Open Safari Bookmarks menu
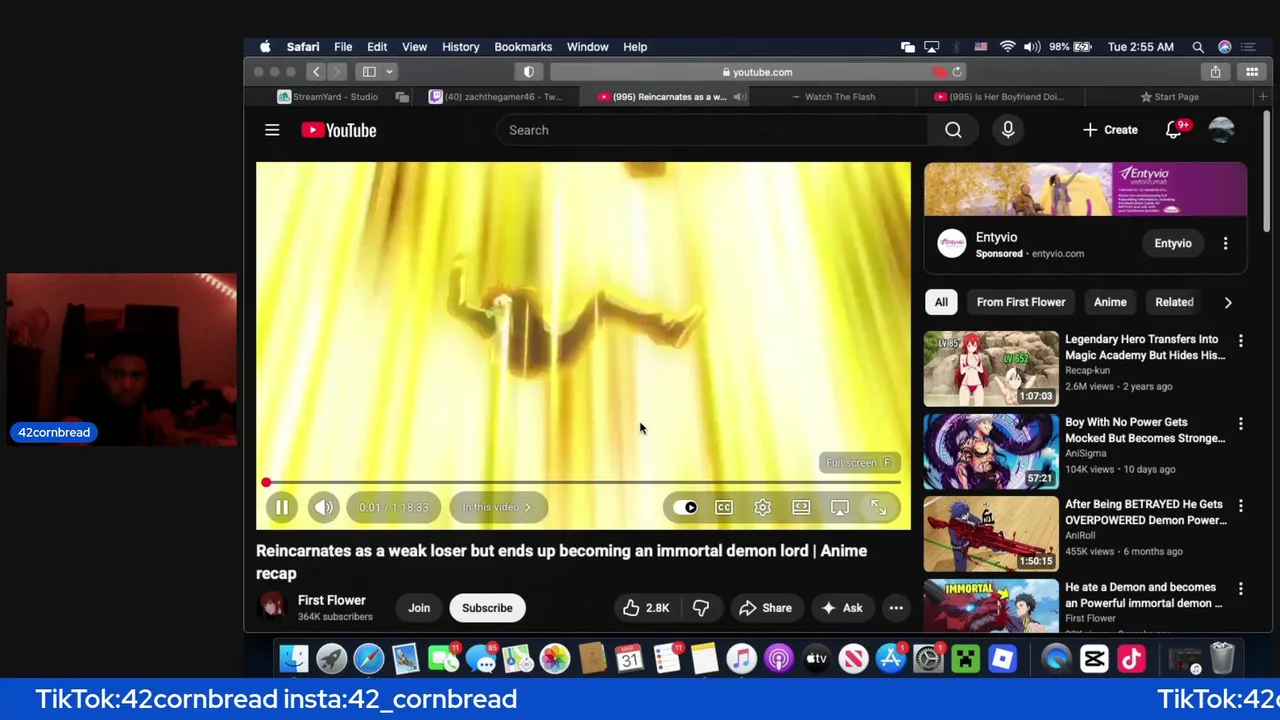Image resolution: width=1280 pixels, height=720 pixels. pos(523,47)
